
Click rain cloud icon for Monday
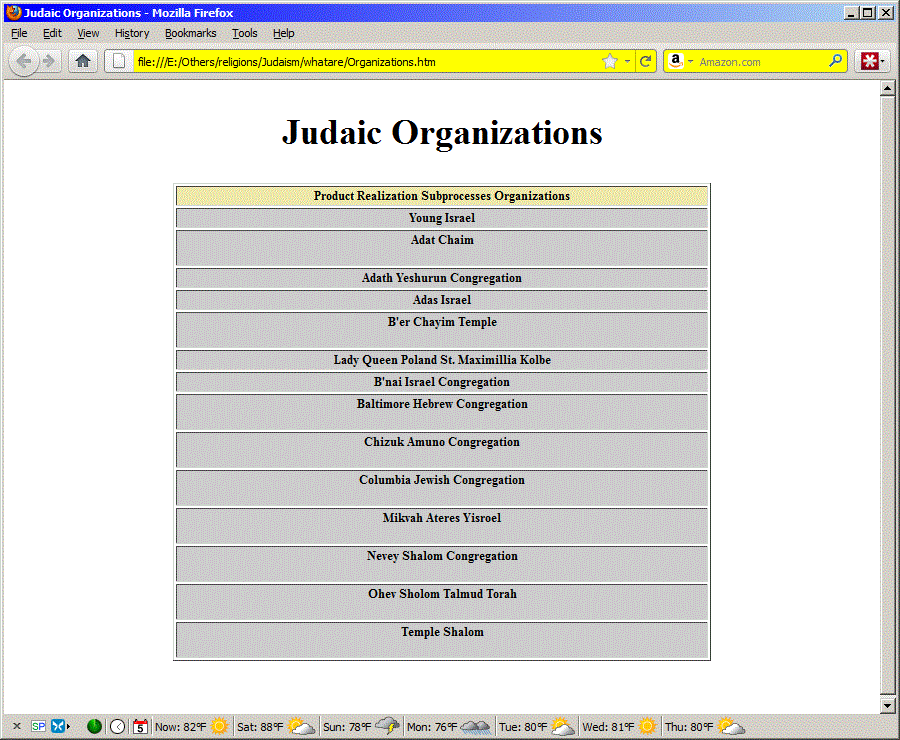point(475,727)
